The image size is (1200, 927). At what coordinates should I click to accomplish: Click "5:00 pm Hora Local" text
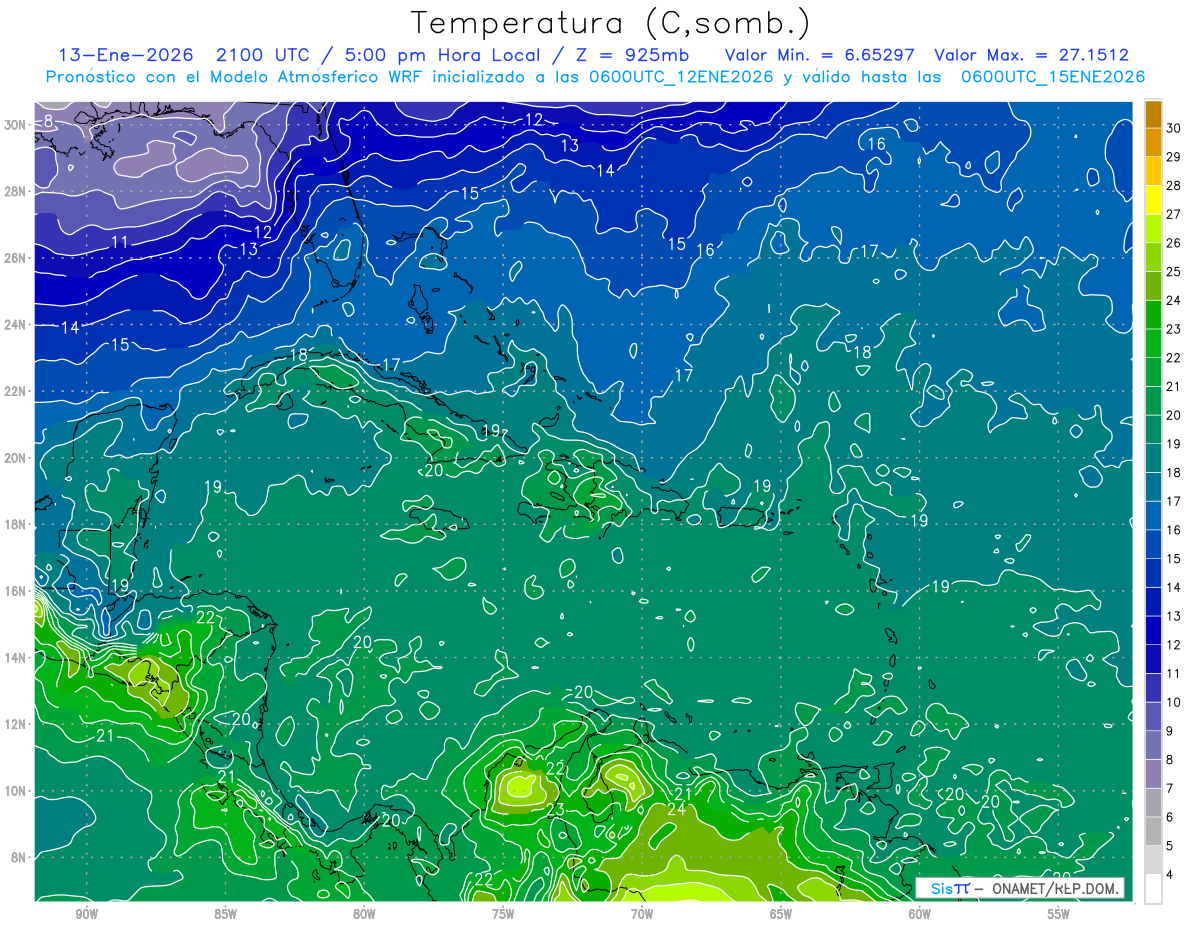[441, 55]
